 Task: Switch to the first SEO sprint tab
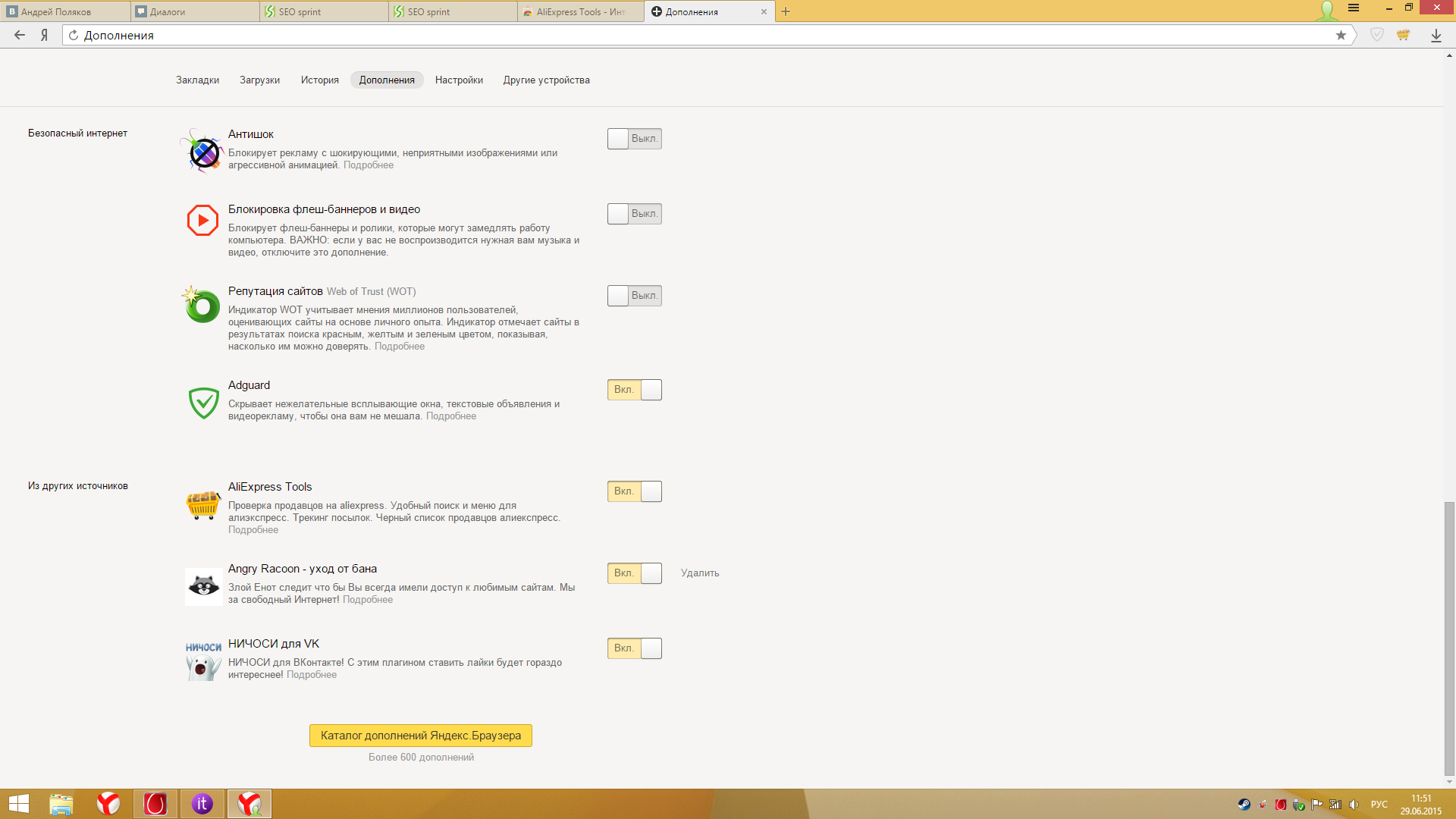[323, 11]
